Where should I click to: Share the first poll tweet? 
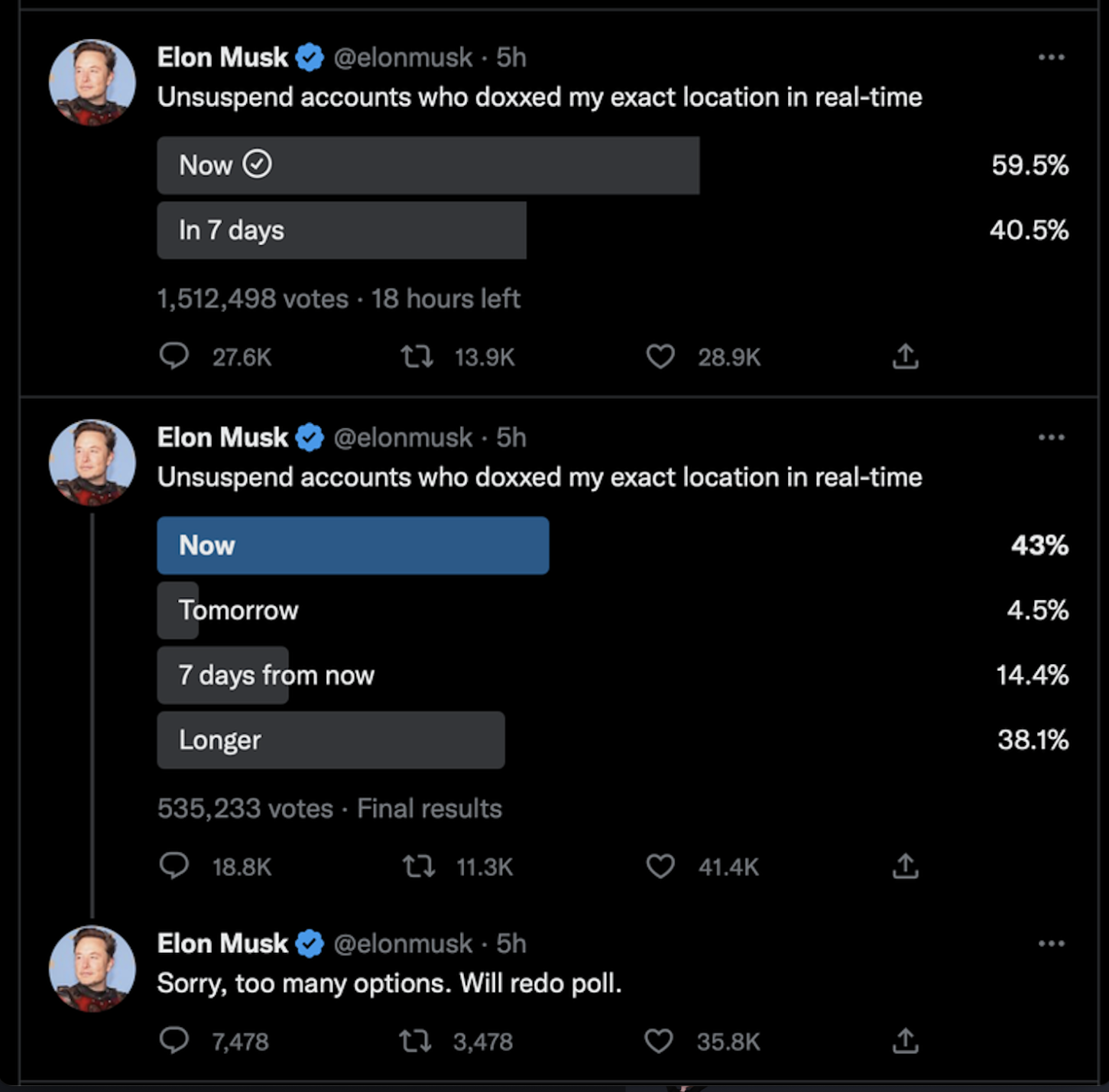click(x=905, y=356)
